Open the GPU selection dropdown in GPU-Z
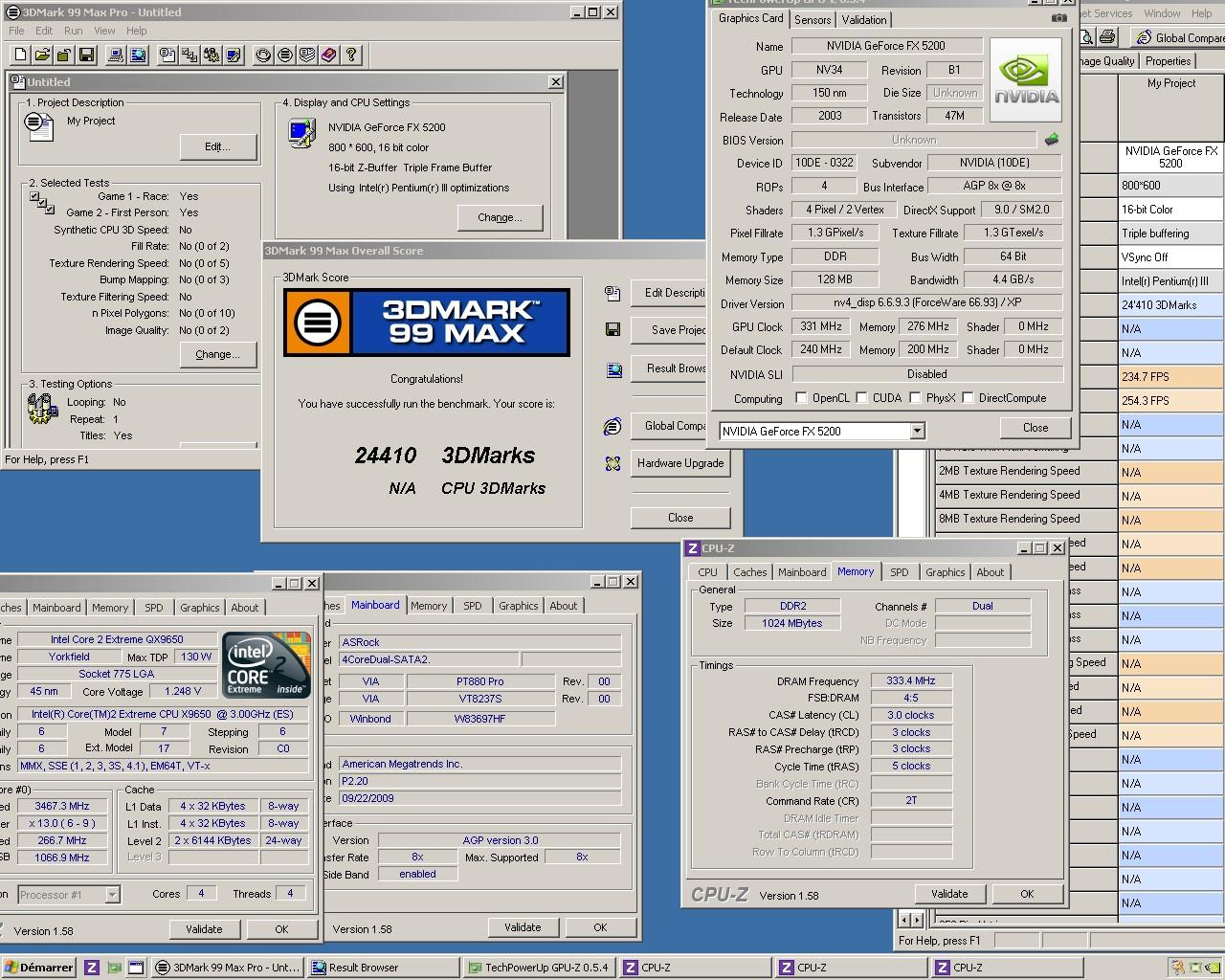The width and height of the screenshot is (1225, 980). point(917,432)
